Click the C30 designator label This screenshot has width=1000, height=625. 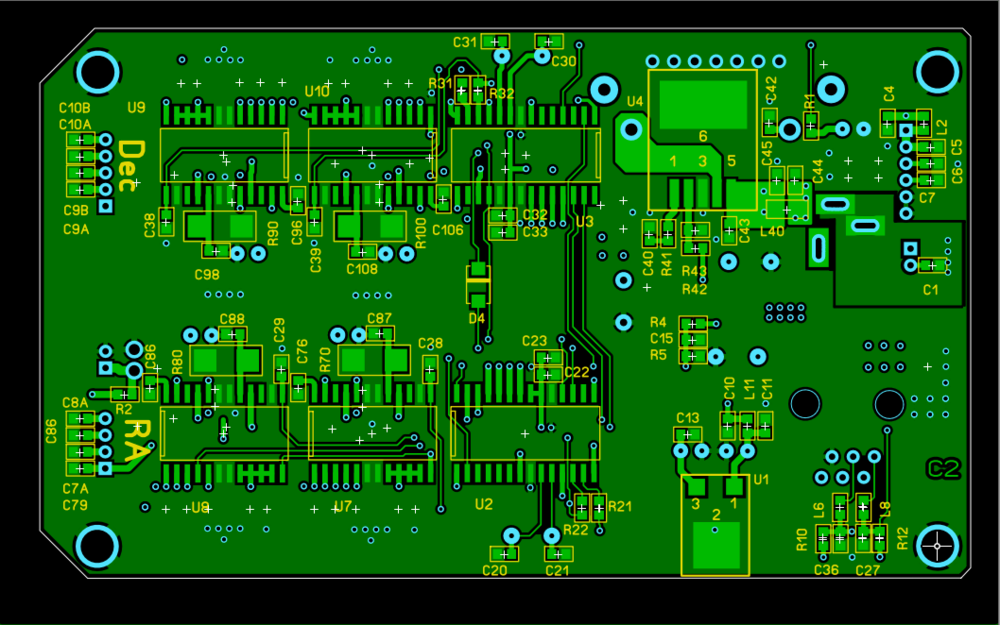point(564,61)
